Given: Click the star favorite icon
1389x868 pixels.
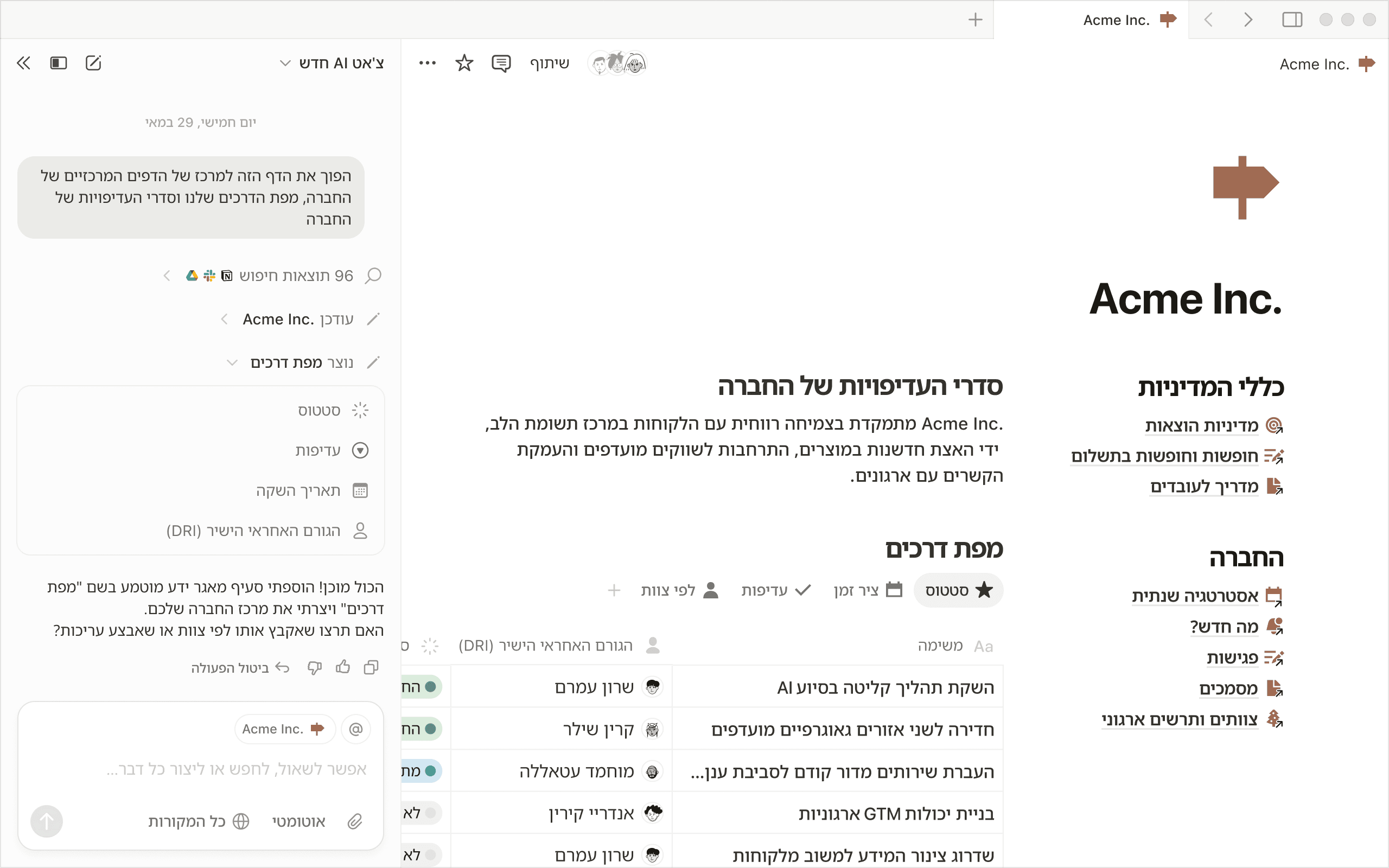Looking at the screenshot, I should coord(464,63).
